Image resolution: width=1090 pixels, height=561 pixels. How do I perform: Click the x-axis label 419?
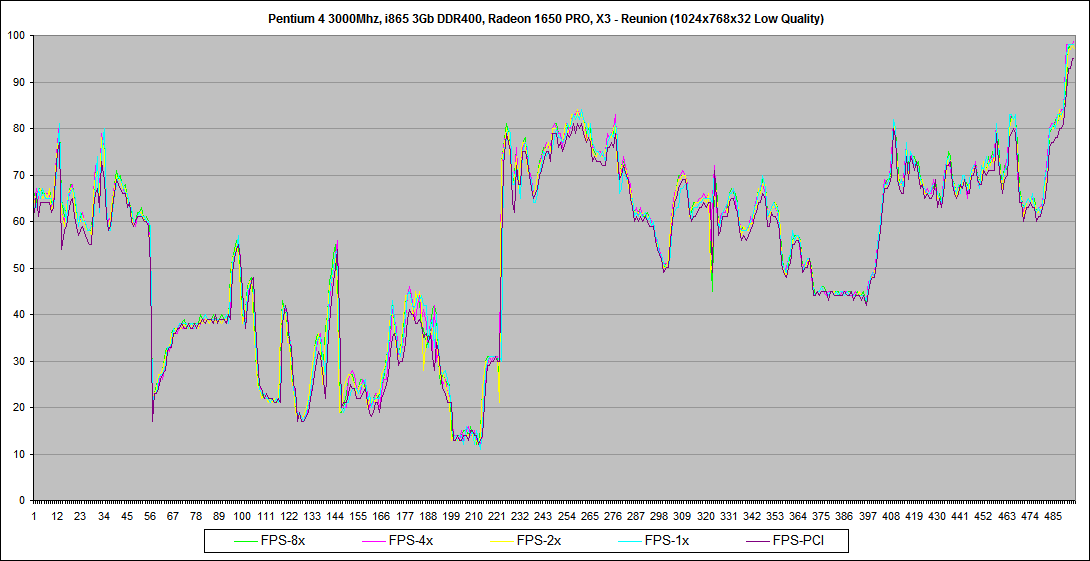coord(914,517)
